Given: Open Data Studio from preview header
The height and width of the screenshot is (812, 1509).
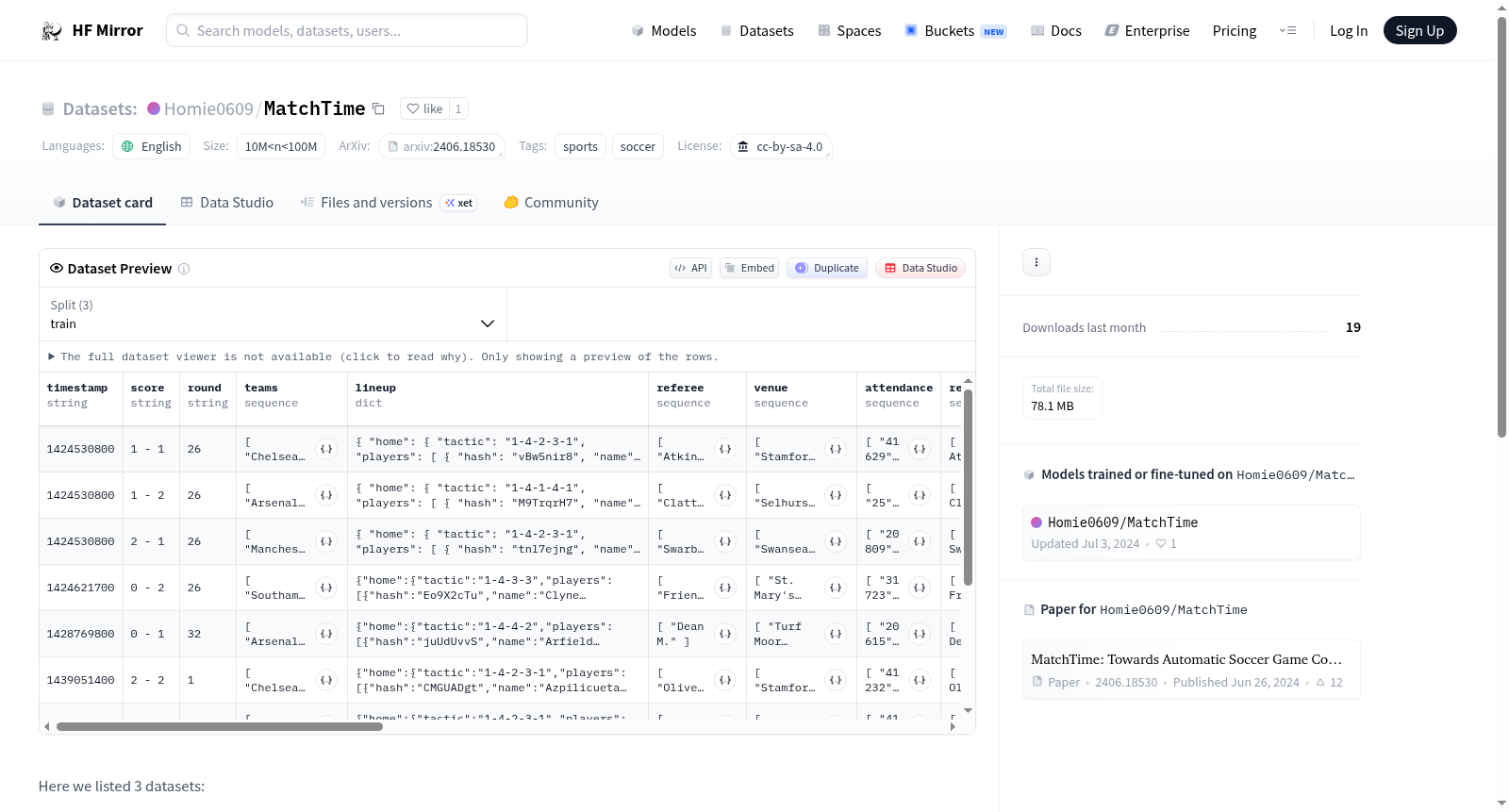Looking at the screenshot, I should (920, 268).
